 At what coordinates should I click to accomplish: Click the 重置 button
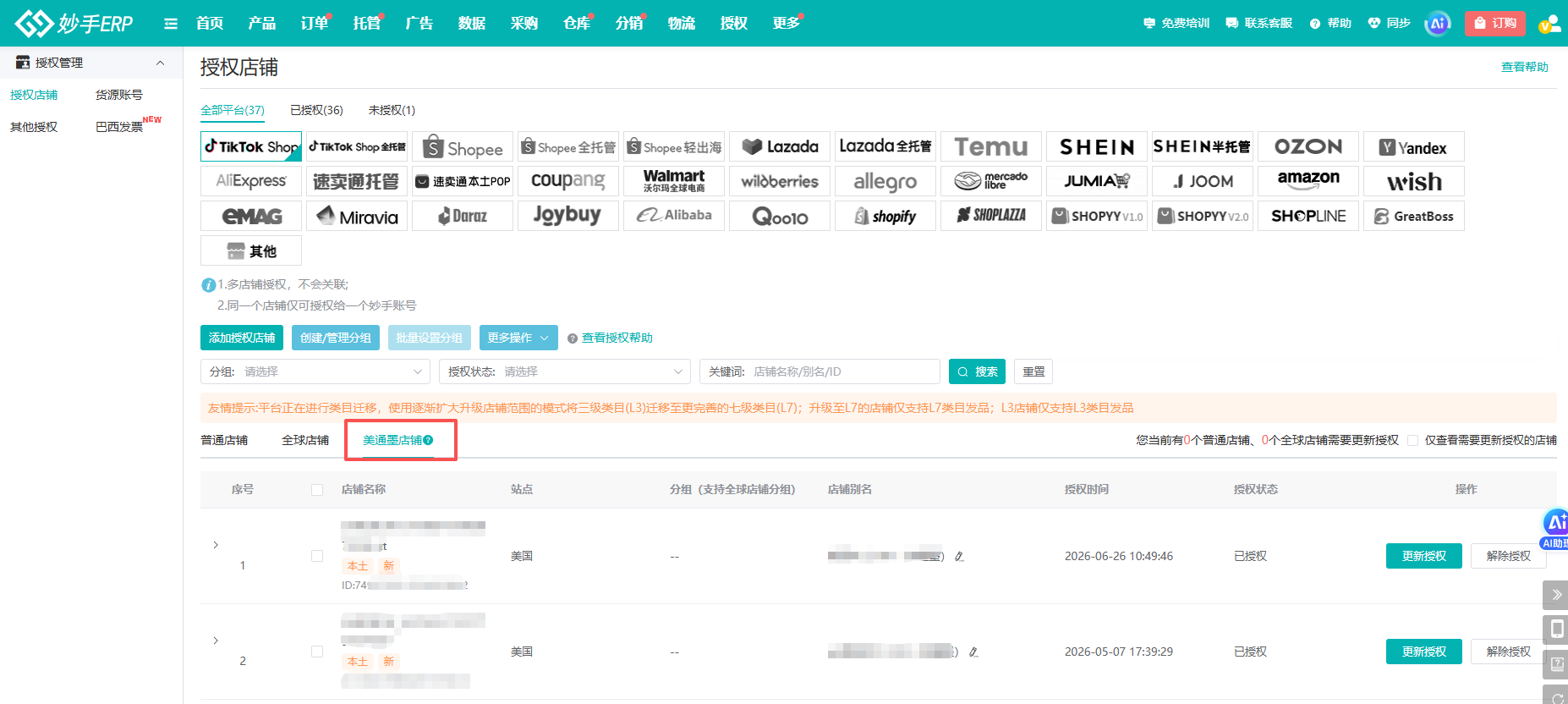[x=1033, y=371]
